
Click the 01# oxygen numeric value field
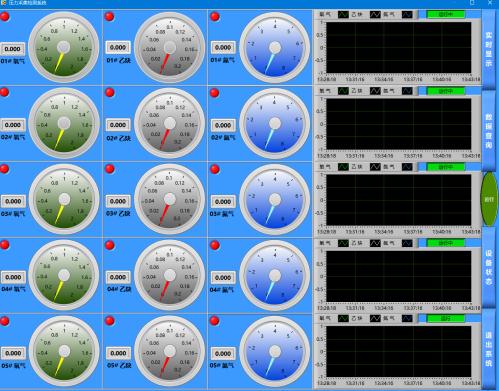click(x=13, y=49)
